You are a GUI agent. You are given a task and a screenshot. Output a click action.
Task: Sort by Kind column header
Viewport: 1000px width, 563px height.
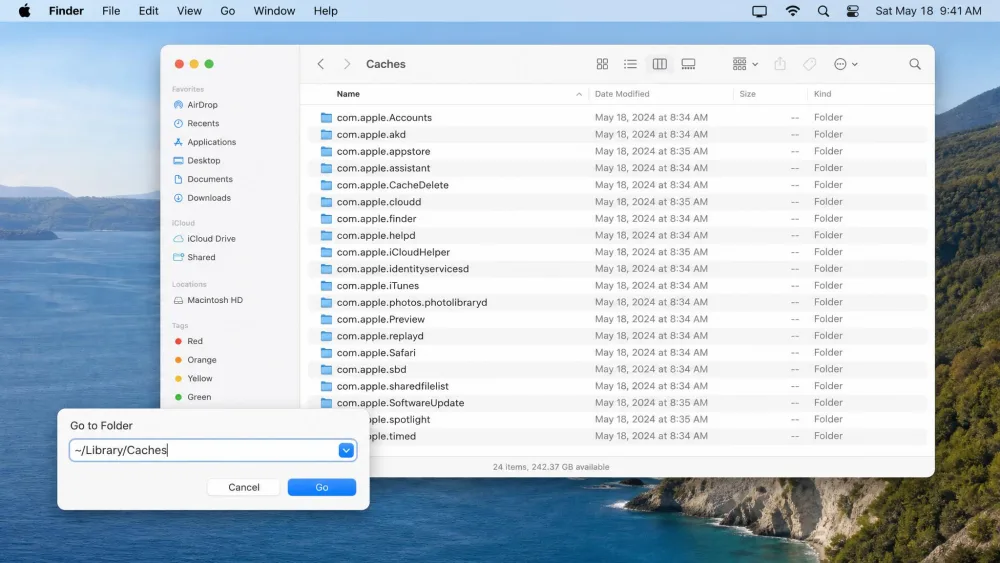pos(822,94)
